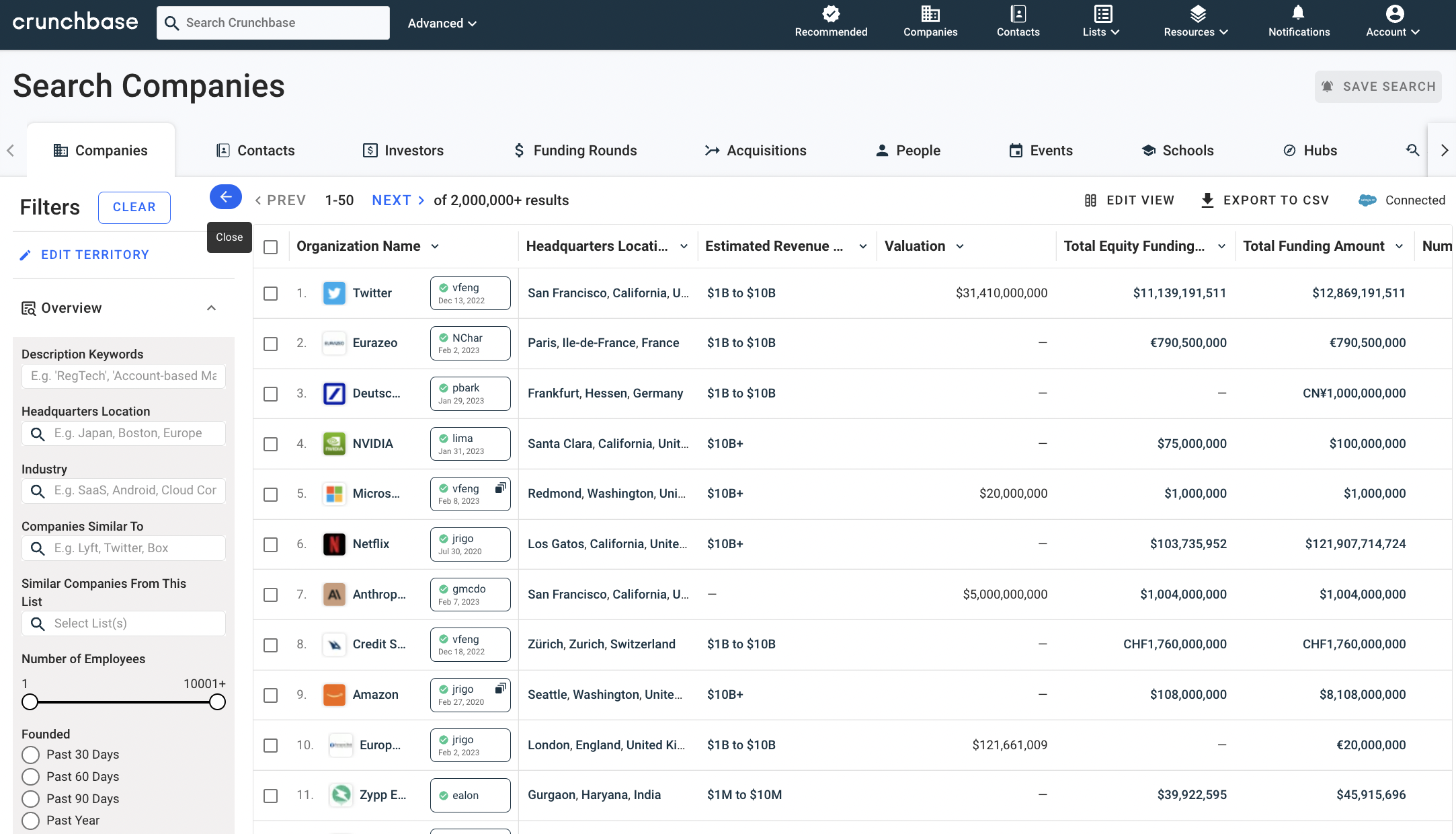Click the SAVE SEARCH button
Image resolution: width=1456 pixels, height=834 pixels.
pos(1377,86)
